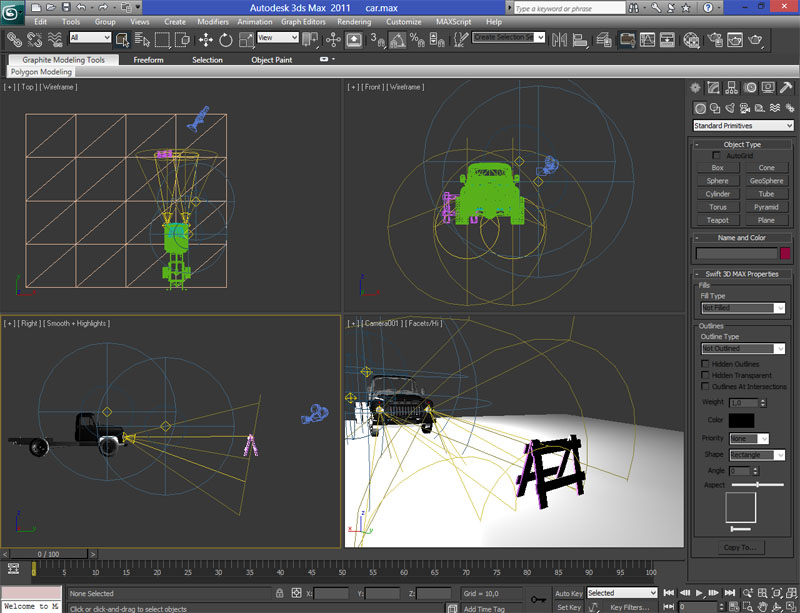
Task: Check the Hidden Outlines option
Action: [x=706, y=364]
